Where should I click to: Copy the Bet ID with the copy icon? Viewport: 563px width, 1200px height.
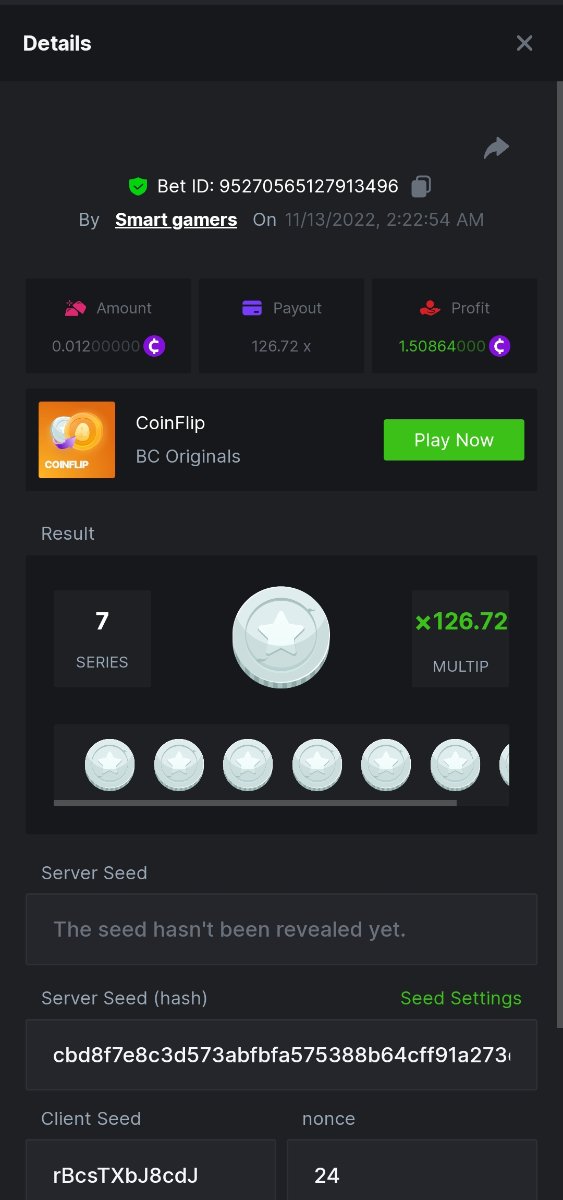tap(421, 186)
